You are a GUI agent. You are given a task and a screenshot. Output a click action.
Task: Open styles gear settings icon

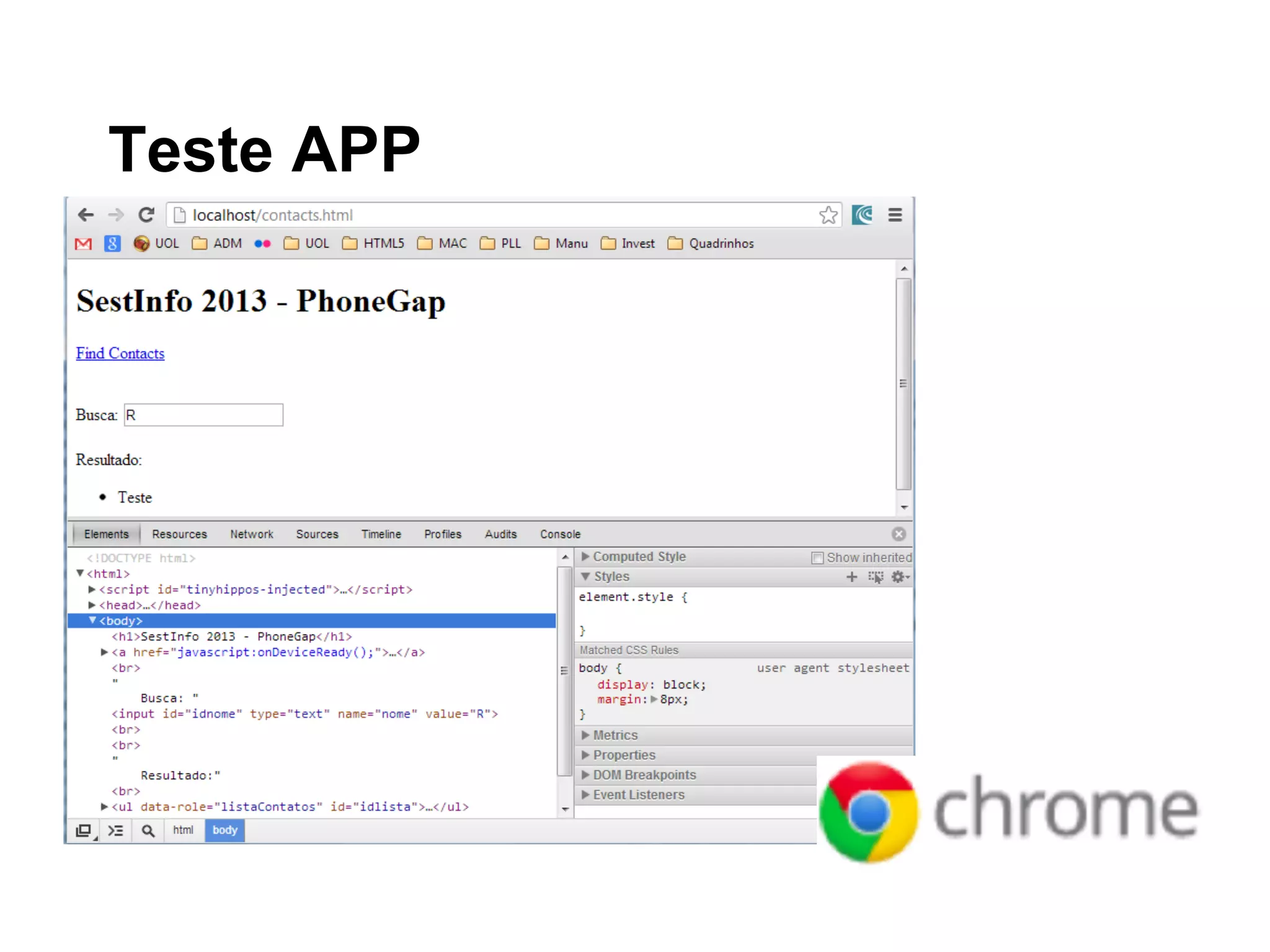[x=898, y=577]
